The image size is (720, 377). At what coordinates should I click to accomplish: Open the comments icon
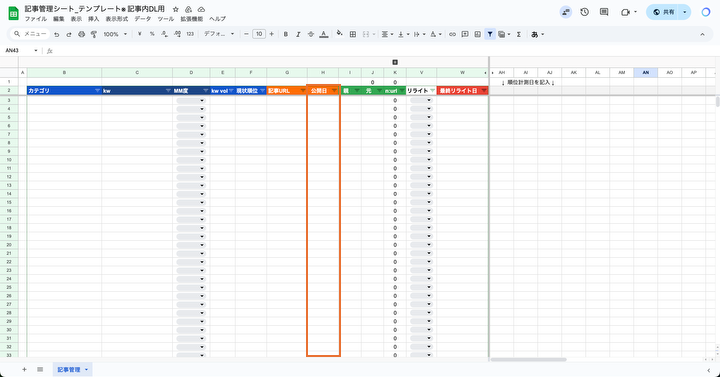tap(604, 12)
